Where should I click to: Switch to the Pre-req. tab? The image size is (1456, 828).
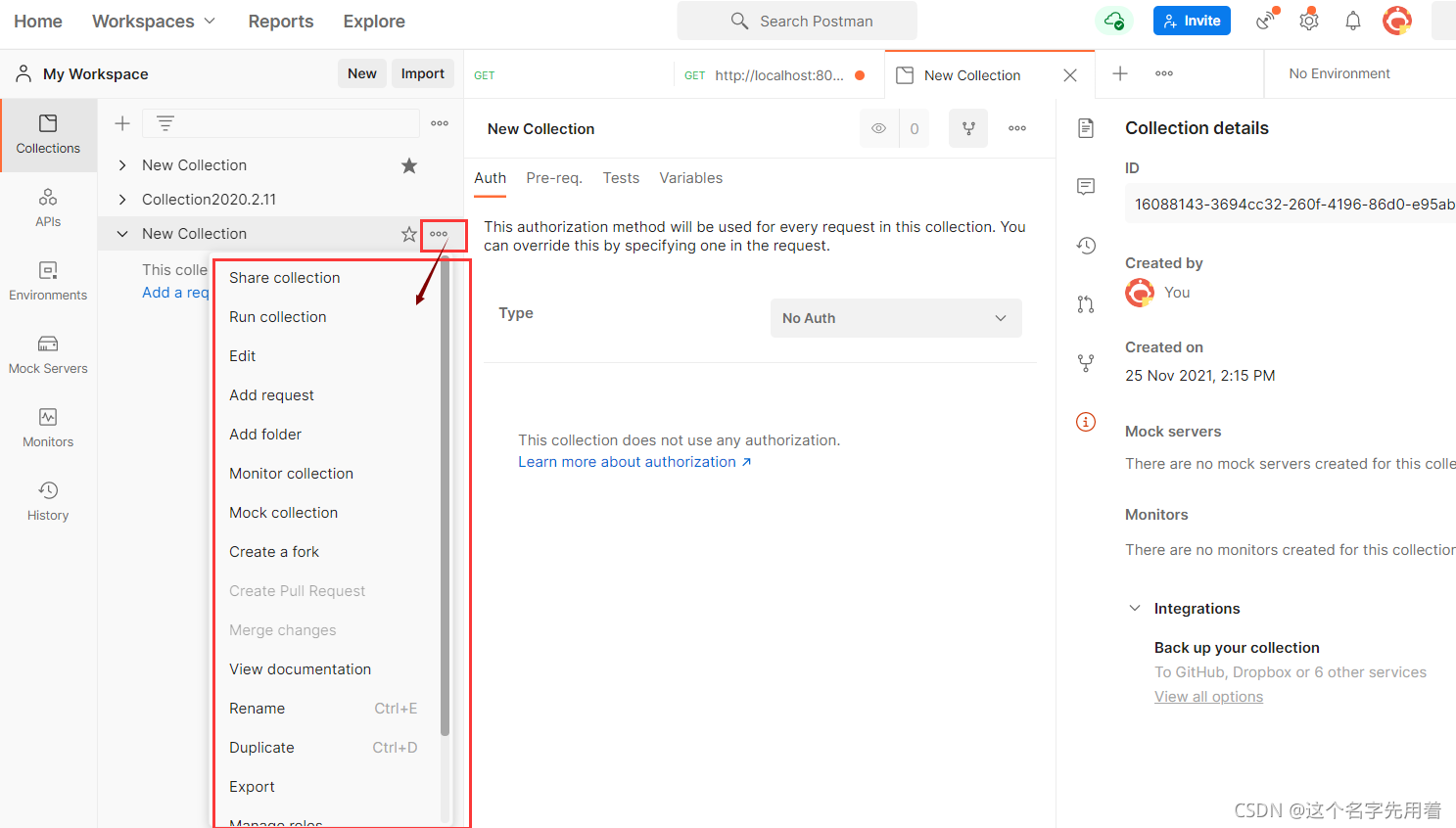point(554,178)
